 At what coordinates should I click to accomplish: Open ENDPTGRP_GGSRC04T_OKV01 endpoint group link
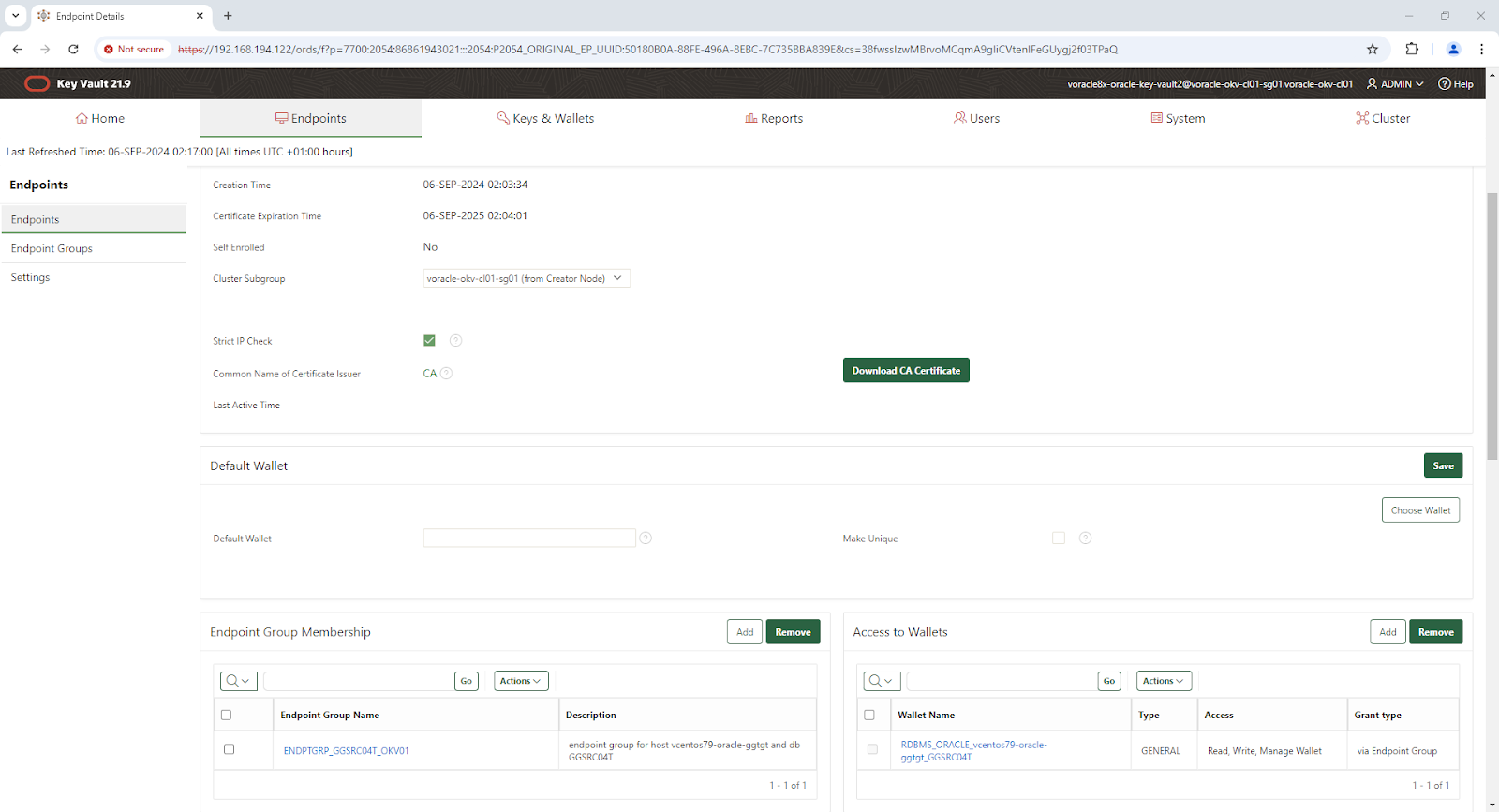pos(347,751)
